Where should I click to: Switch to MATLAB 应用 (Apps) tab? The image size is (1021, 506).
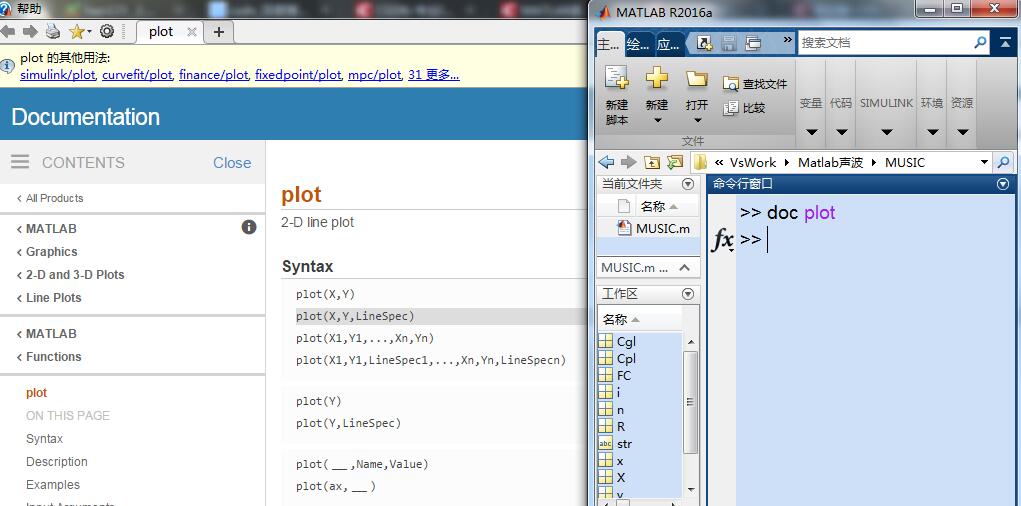pos(667,44)
